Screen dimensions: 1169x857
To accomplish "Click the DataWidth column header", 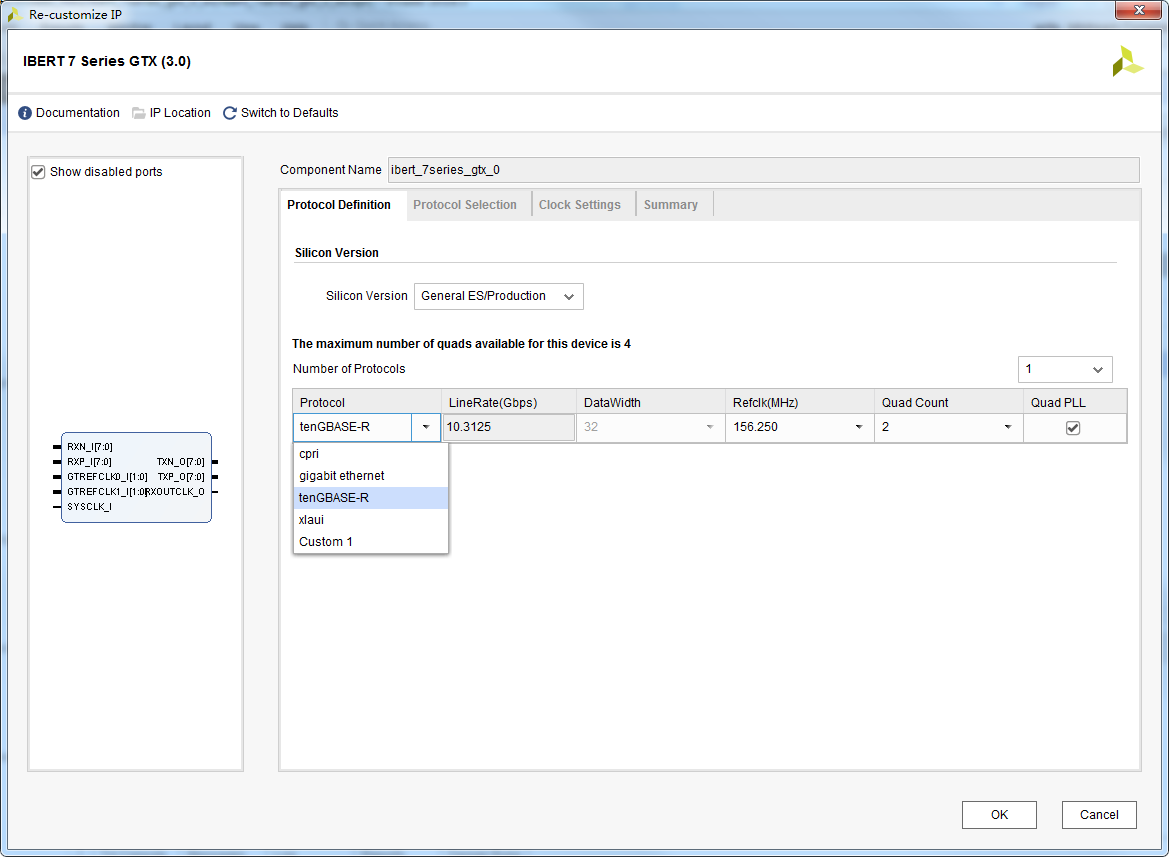I will point(651,402).
